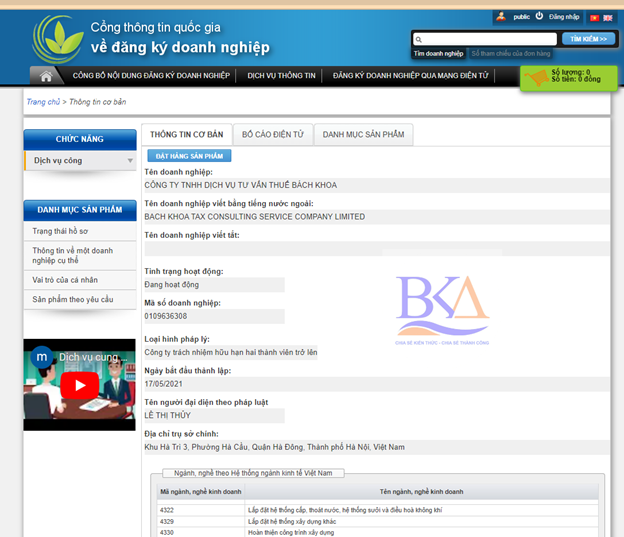Select the Tìm doanh nghiệp search option
Screen dimensions: 624x537
coord(438,53)
